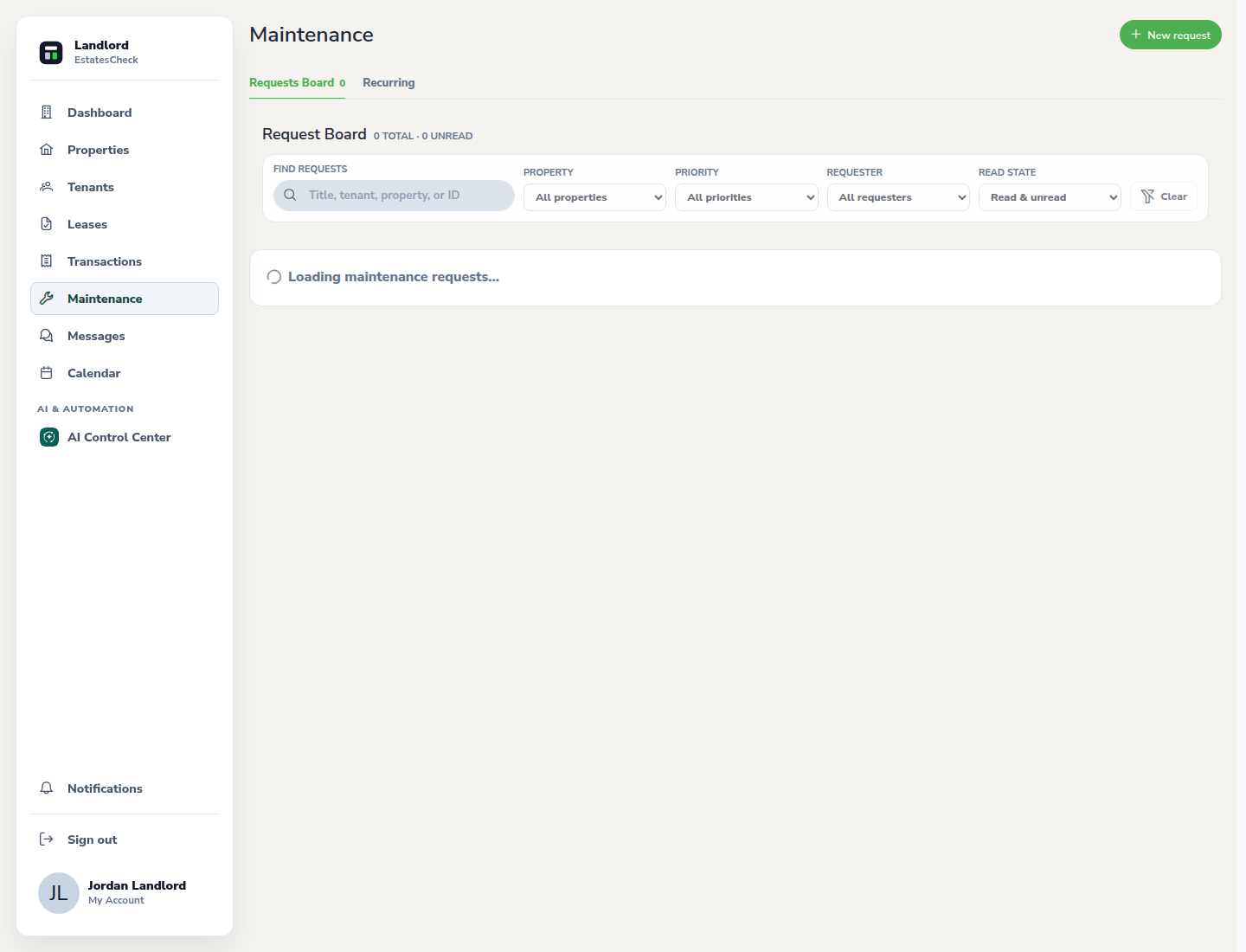
Task: Click the New request button
Action: pyautogui.click(x=1170, y=35)
